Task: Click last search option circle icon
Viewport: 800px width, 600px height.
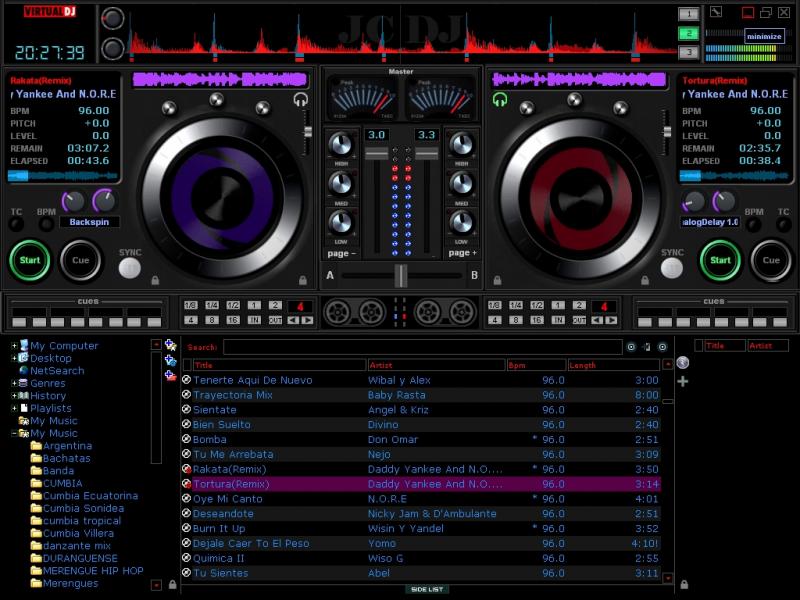Action: 662,347
